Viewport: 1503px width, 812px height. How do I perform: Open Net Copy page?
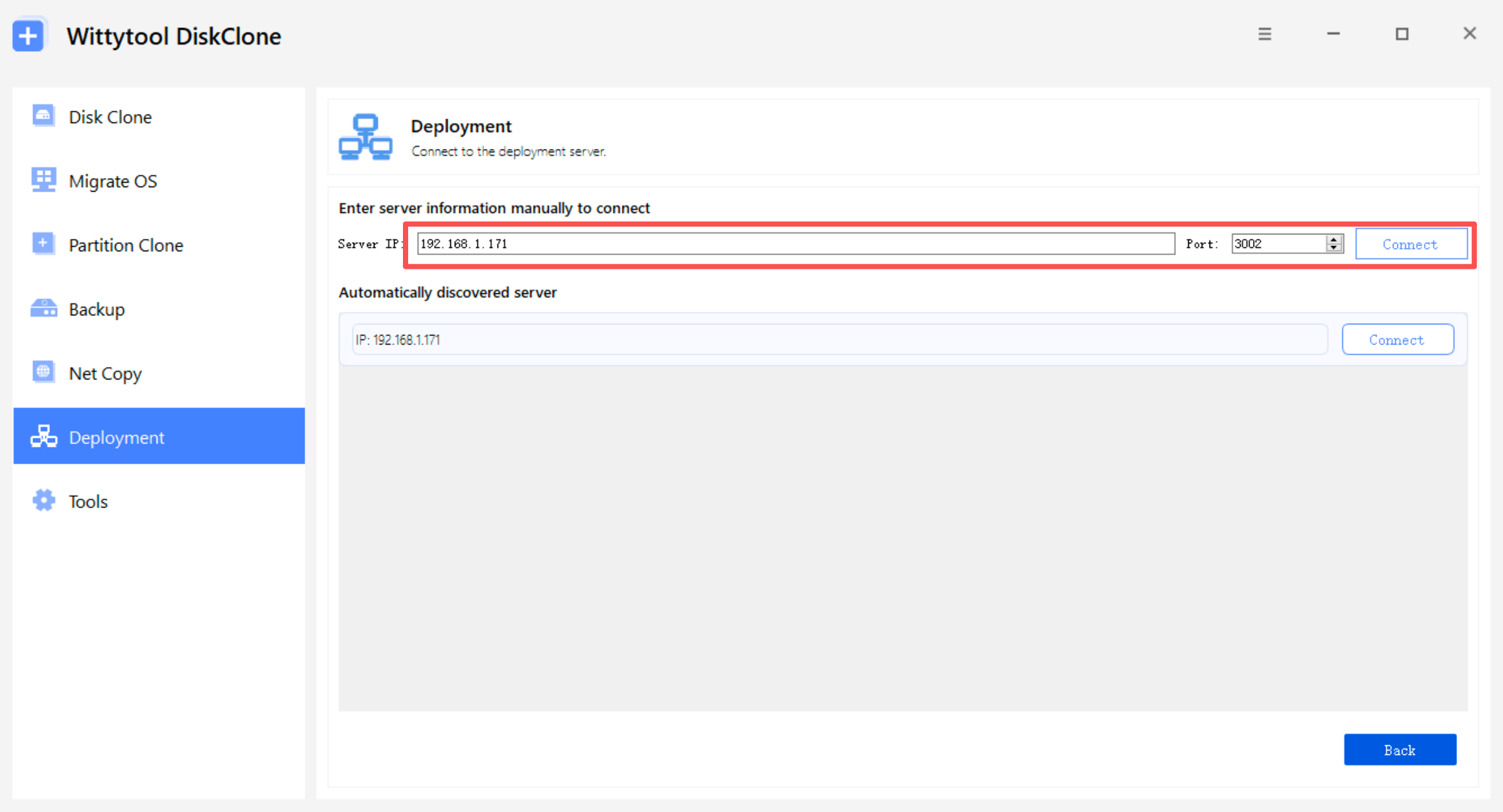[x=159, y=373]
